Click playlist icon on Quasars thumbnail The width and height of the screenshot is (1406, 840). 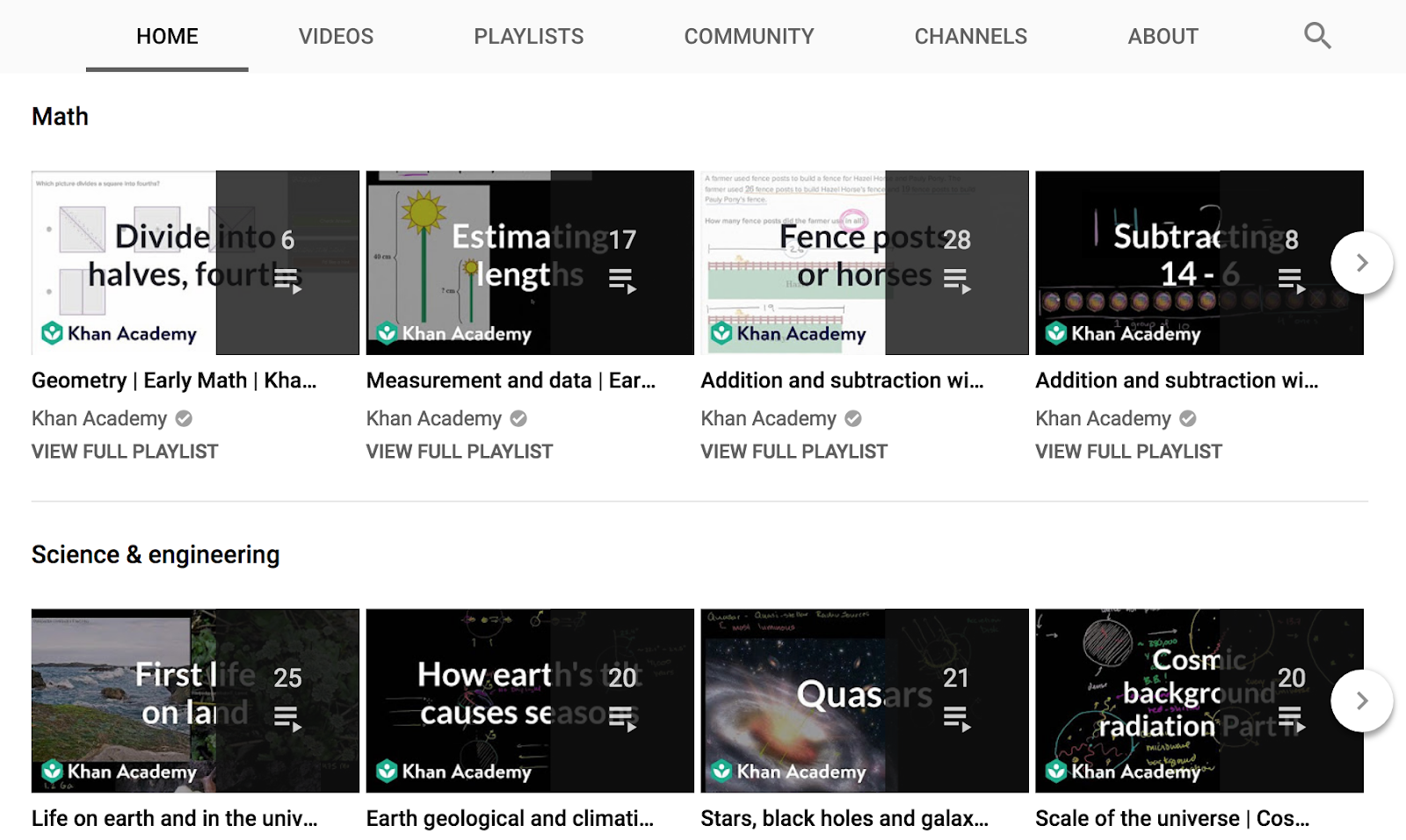point(957,720)
